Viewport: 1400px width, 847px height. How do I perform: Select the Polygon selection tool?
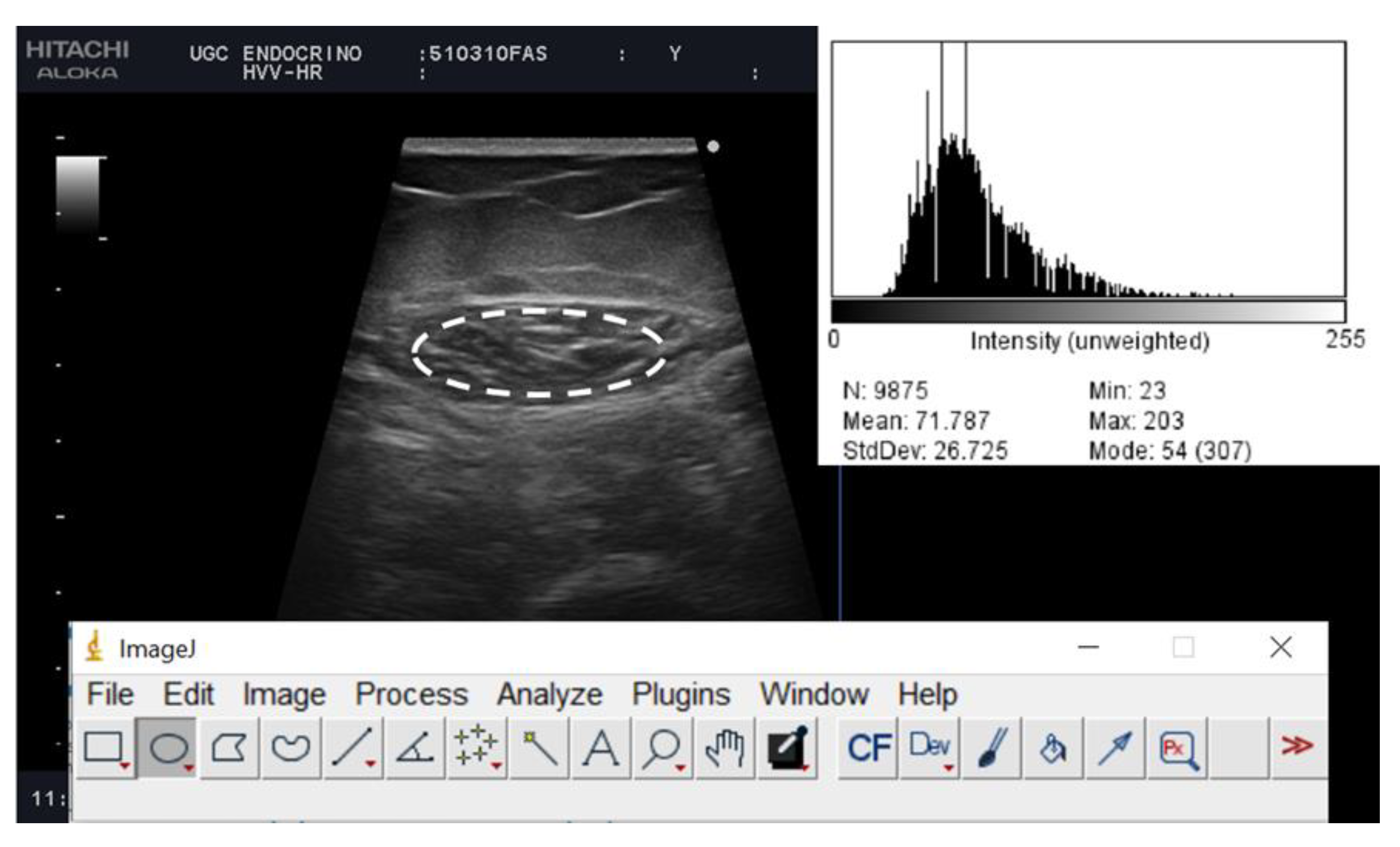[x=228, y=748]
